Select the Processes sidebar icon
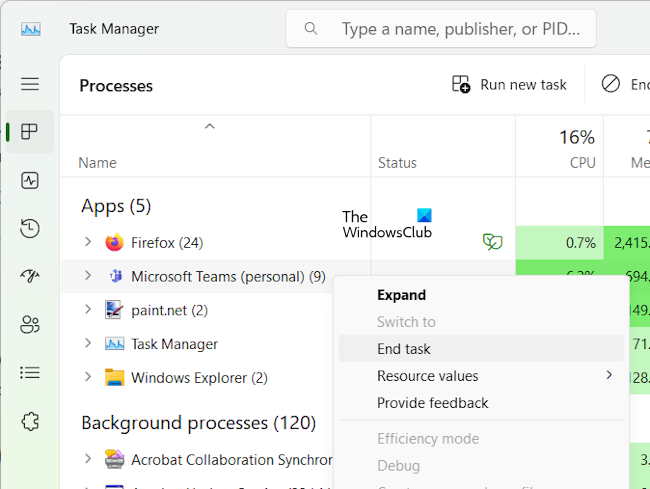 [30, 132]
